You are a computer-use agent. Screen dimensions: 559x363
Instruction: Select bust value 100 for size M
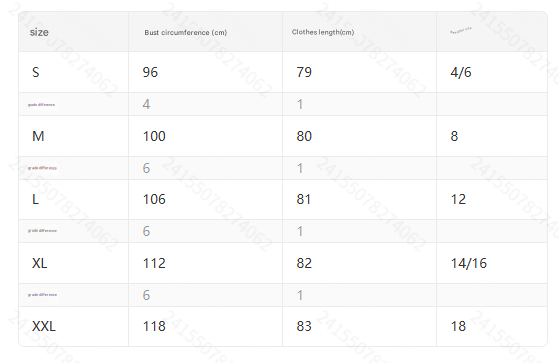pos(154,136)
